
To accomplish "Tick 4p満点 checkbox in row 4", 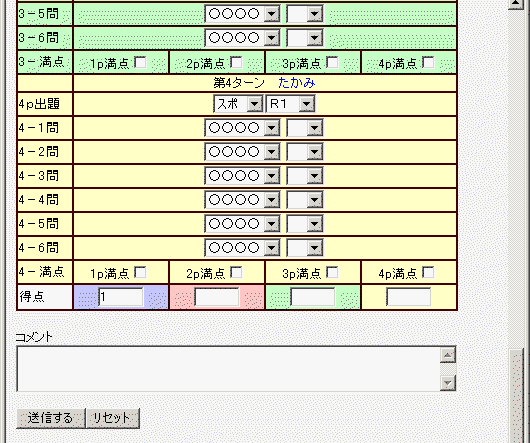I will point(429,272).
